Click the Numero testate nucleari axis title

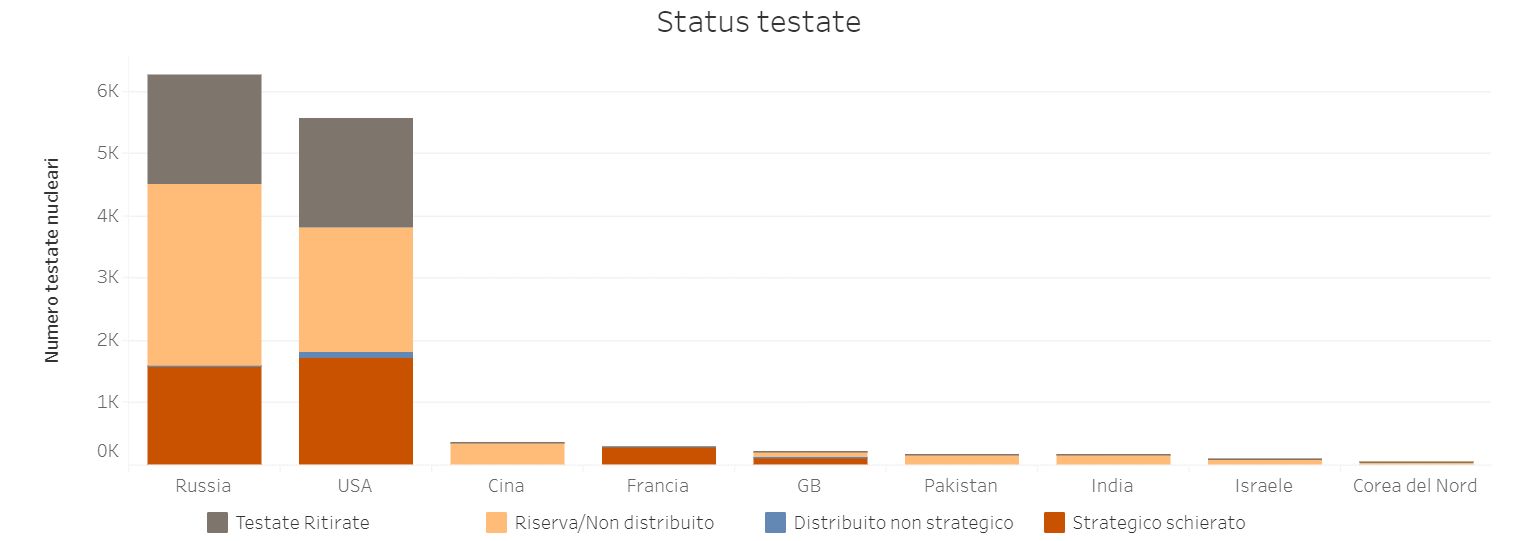click(52, 259)
